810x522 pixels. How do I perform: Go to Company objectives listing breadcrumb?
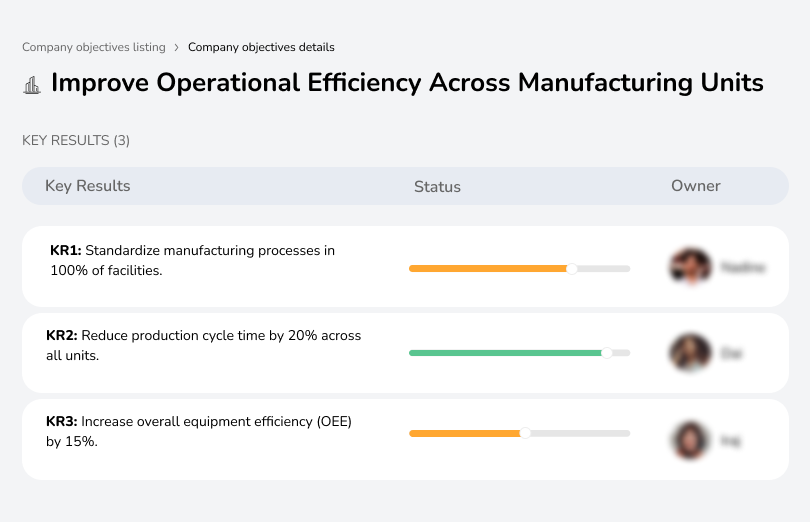94,47
